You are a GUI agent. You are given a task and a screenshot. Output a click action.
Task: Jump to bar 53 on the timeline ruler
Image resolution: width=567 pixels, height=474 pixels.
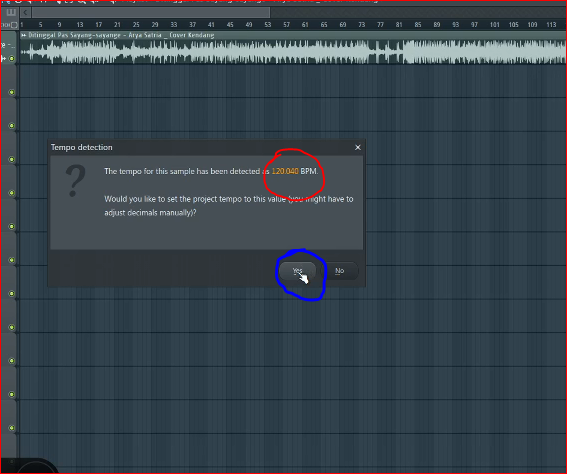point(268,25)
